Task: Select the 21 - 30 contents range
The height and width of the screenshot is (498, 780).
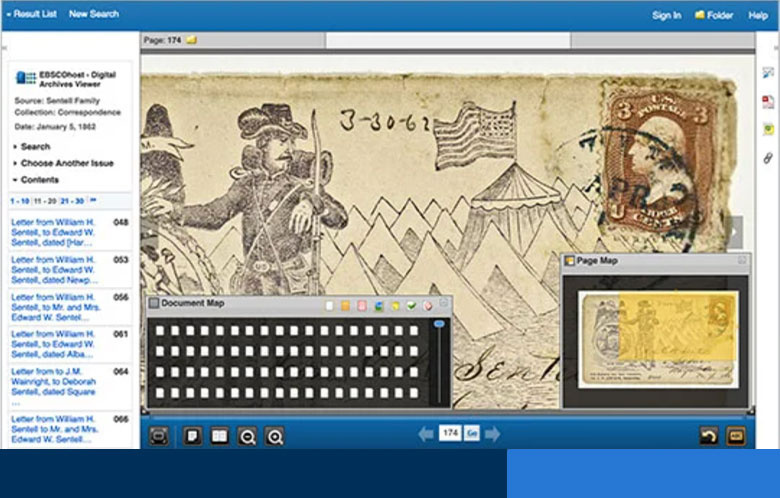Action: [x=72, y=201]
